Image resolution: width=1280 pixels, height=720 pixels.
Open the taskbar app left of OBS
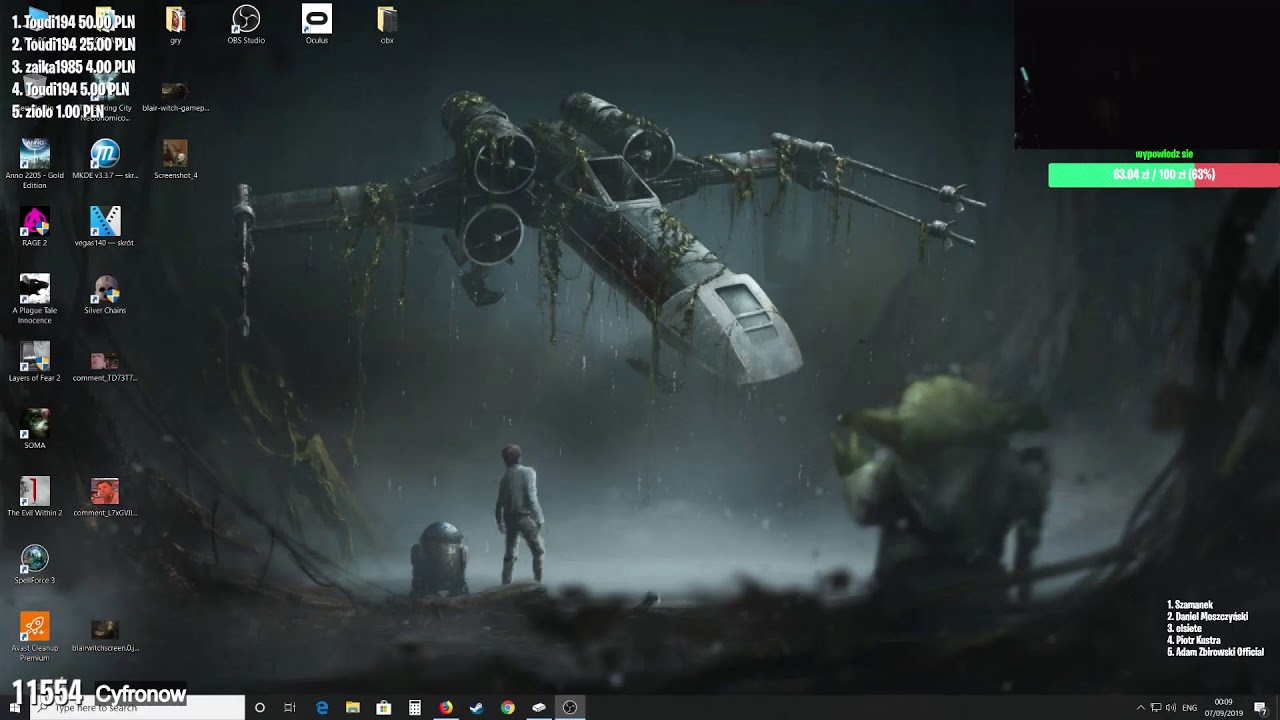(x=539, y=707)
